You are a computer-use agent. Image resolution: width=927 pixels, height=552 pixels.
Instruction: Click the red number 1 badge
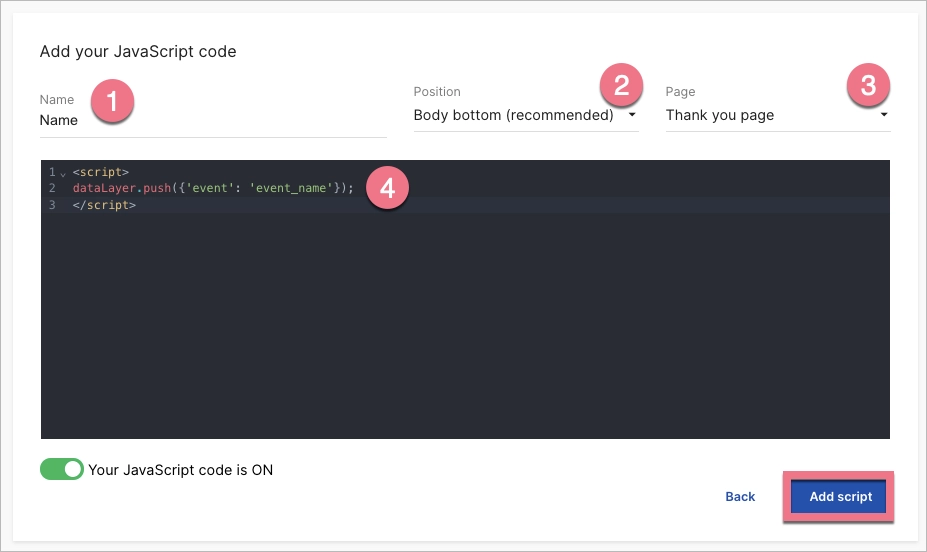click(112, 102)
